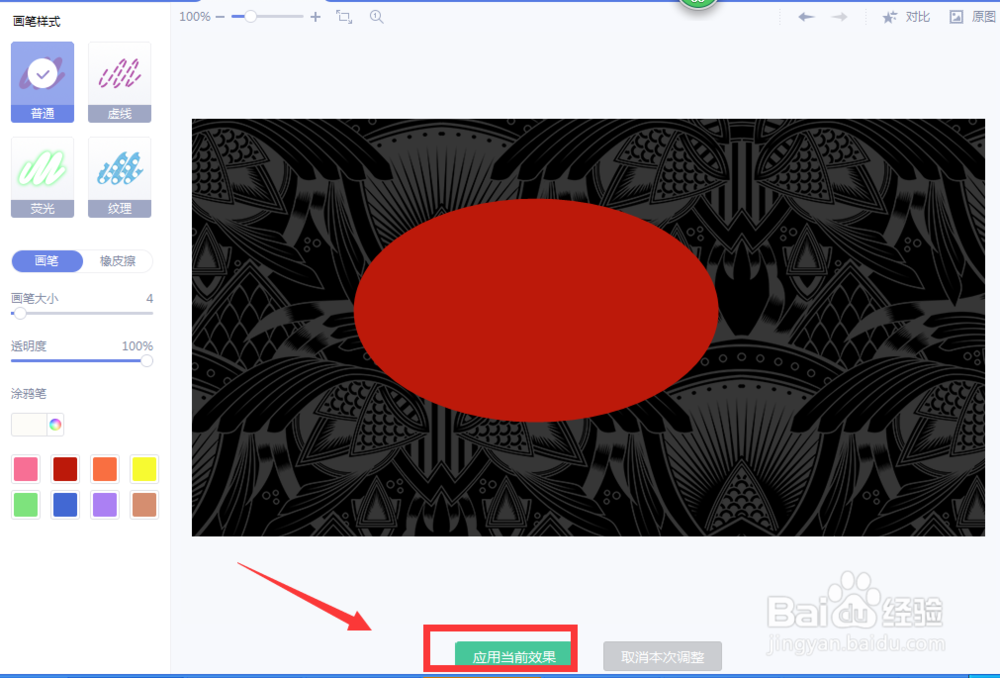The height and width of the screenshot is (678, 1000).
Task: Click the 原图 original image button
Action: 973,17
